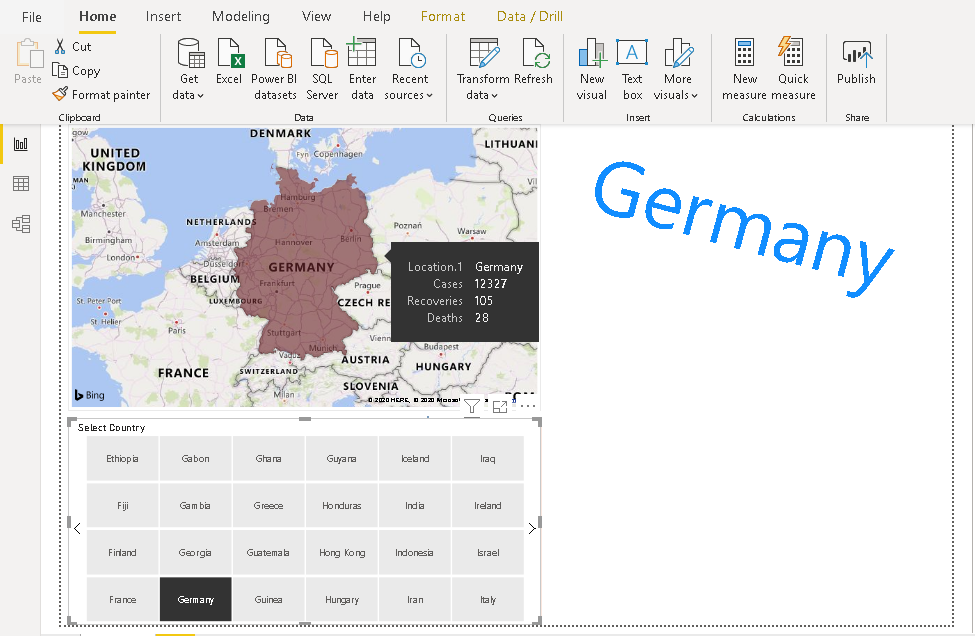The image size is (975, 636).
Task: Select Finland in country slicer
Action: pyautogui.click(x=122, y=553)
